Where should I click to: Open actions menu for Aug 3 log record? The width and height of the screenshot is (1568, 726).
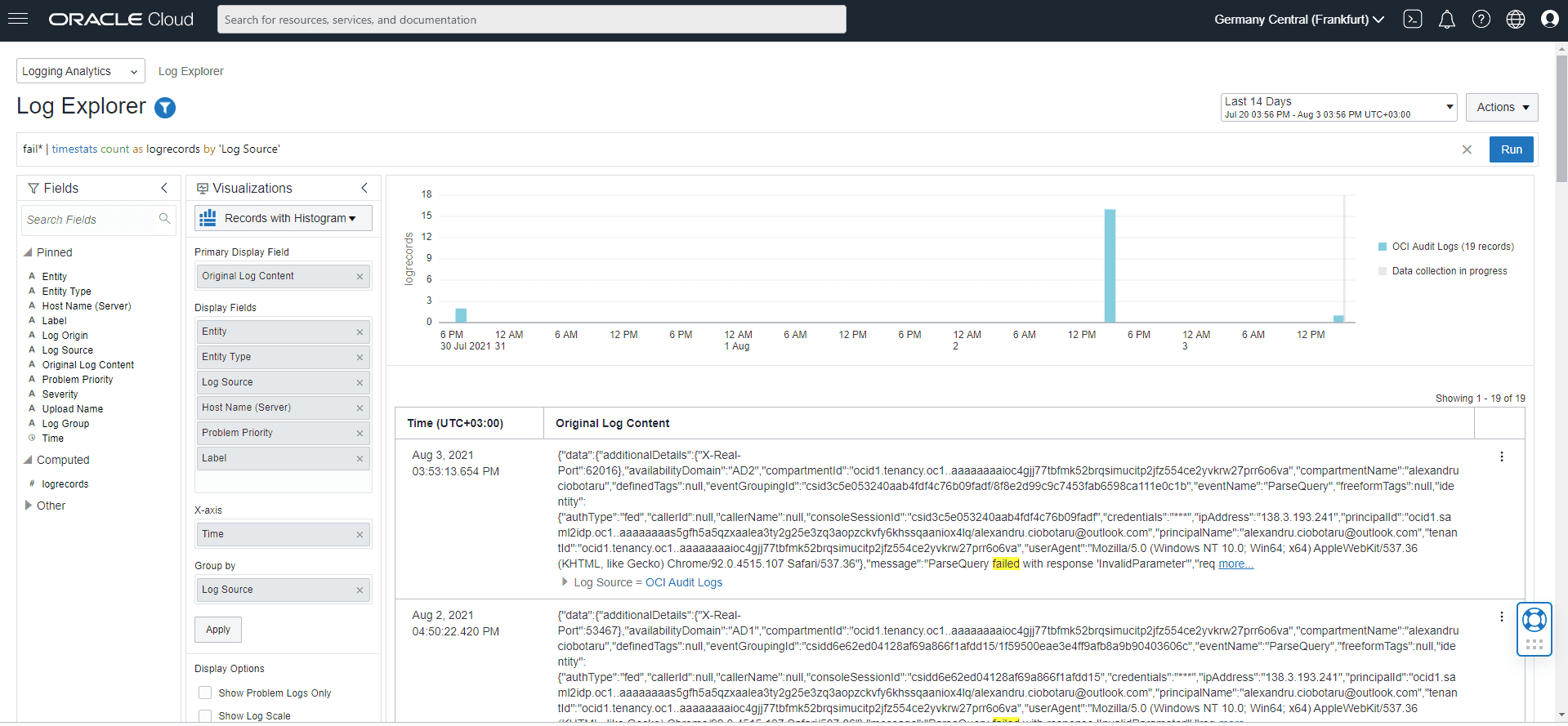click(1501, 457)
